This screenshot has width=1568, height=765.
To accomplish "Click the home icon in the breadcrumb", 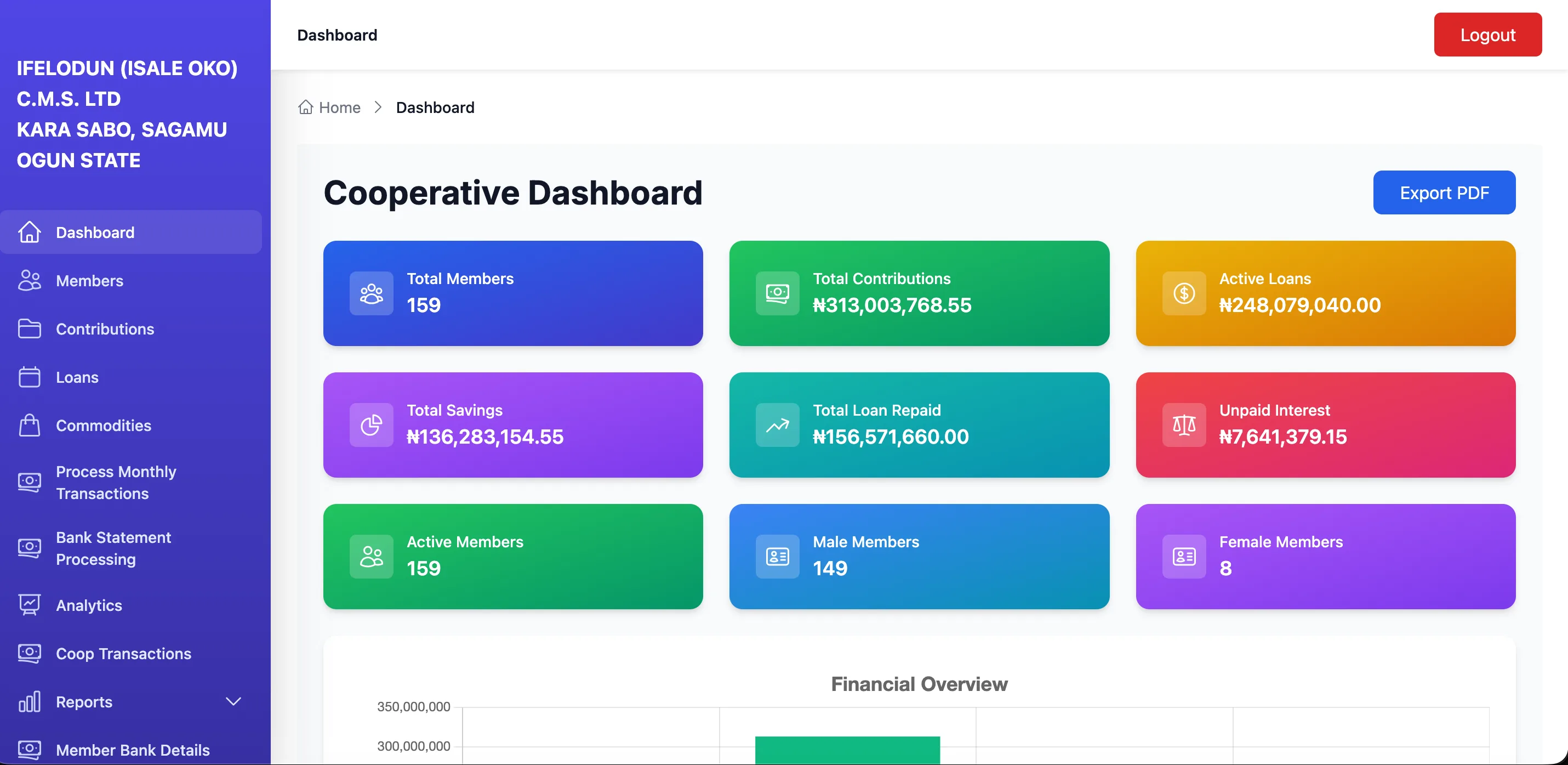I will click(306, 107).
